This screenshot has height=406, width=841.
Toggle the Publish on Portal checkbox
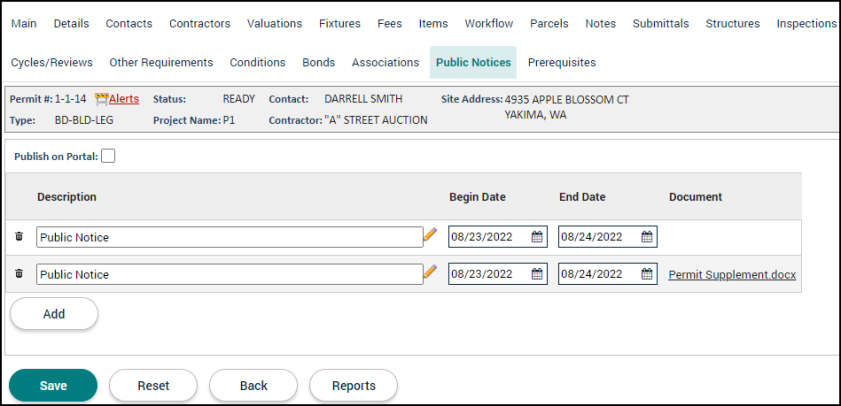point(108,156)
